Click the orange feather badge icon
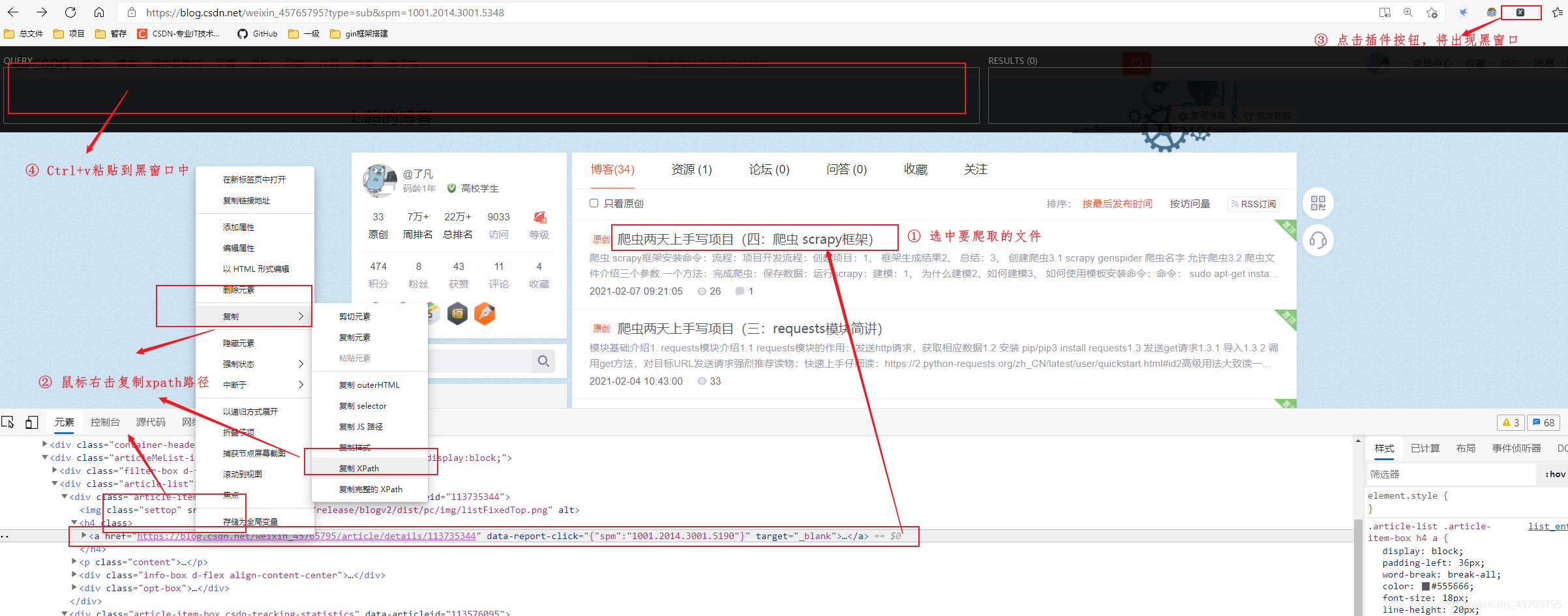The height and width of the screenshot is (616, 1568). (x=485, y=314)
